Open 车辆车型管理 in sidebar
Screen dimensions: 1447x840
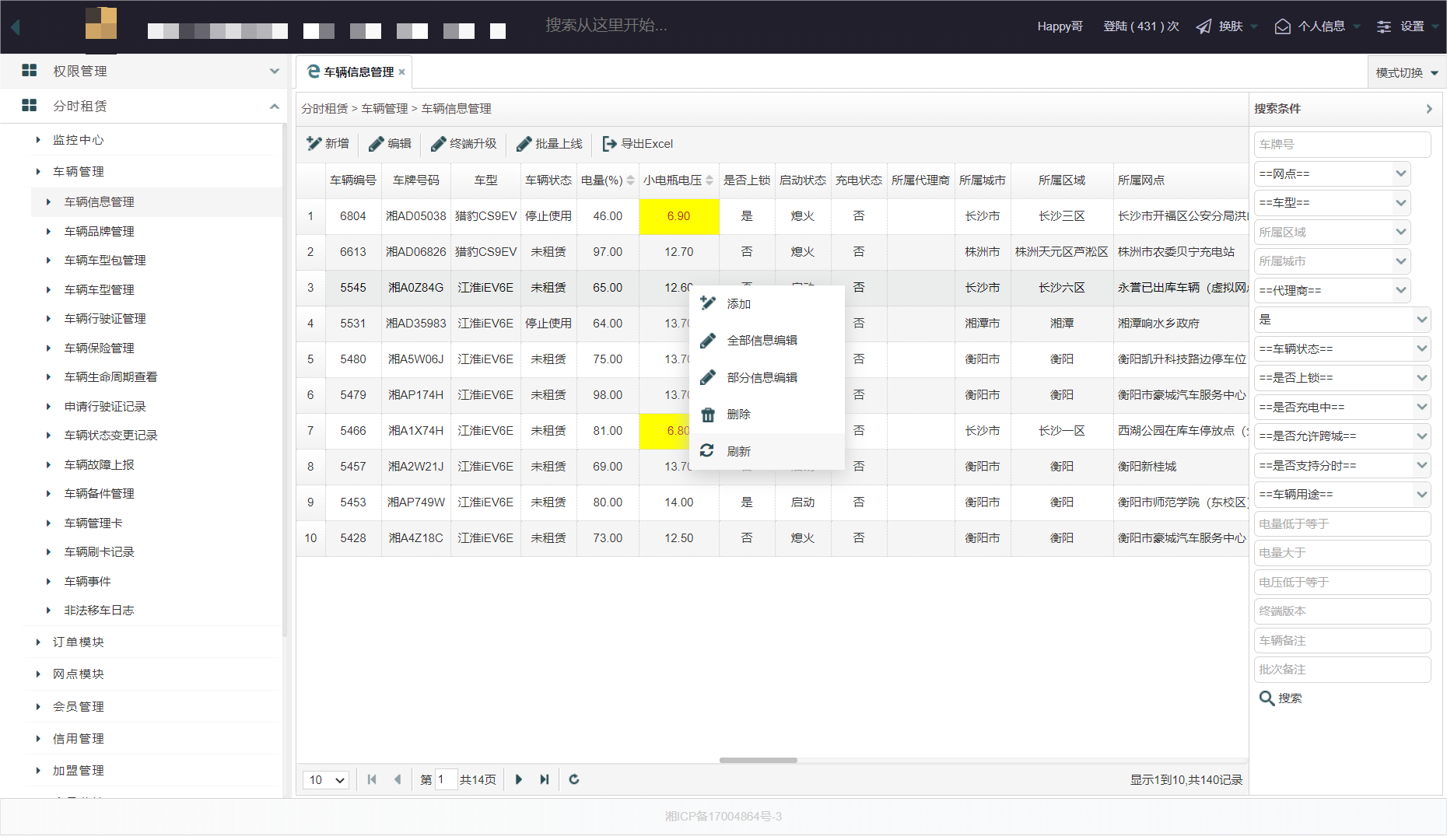100,290
